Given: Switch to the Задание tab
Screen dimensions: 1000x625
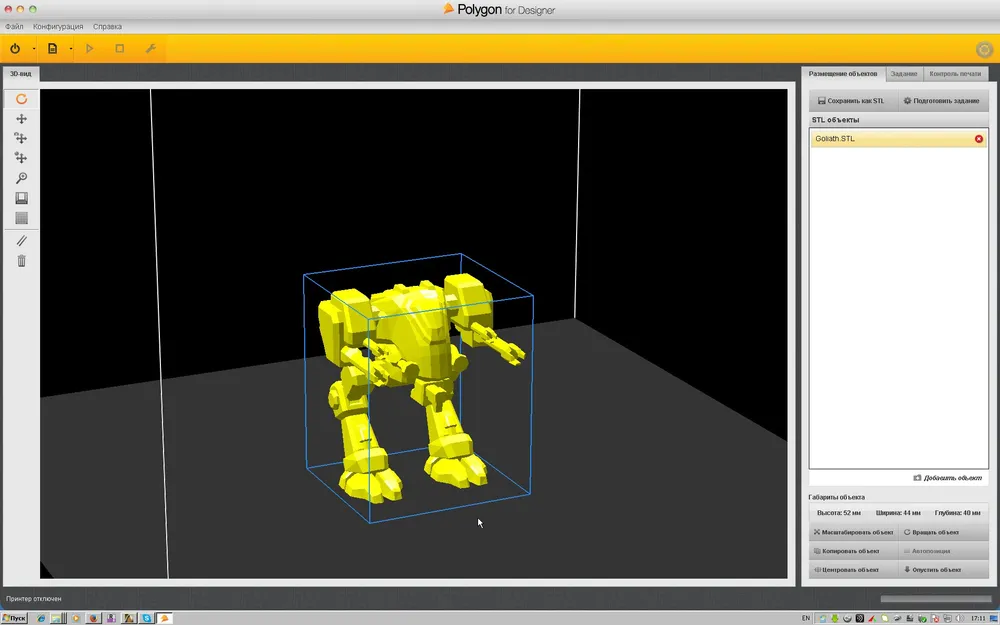Looking at the screenshot, I should point(903,74).
